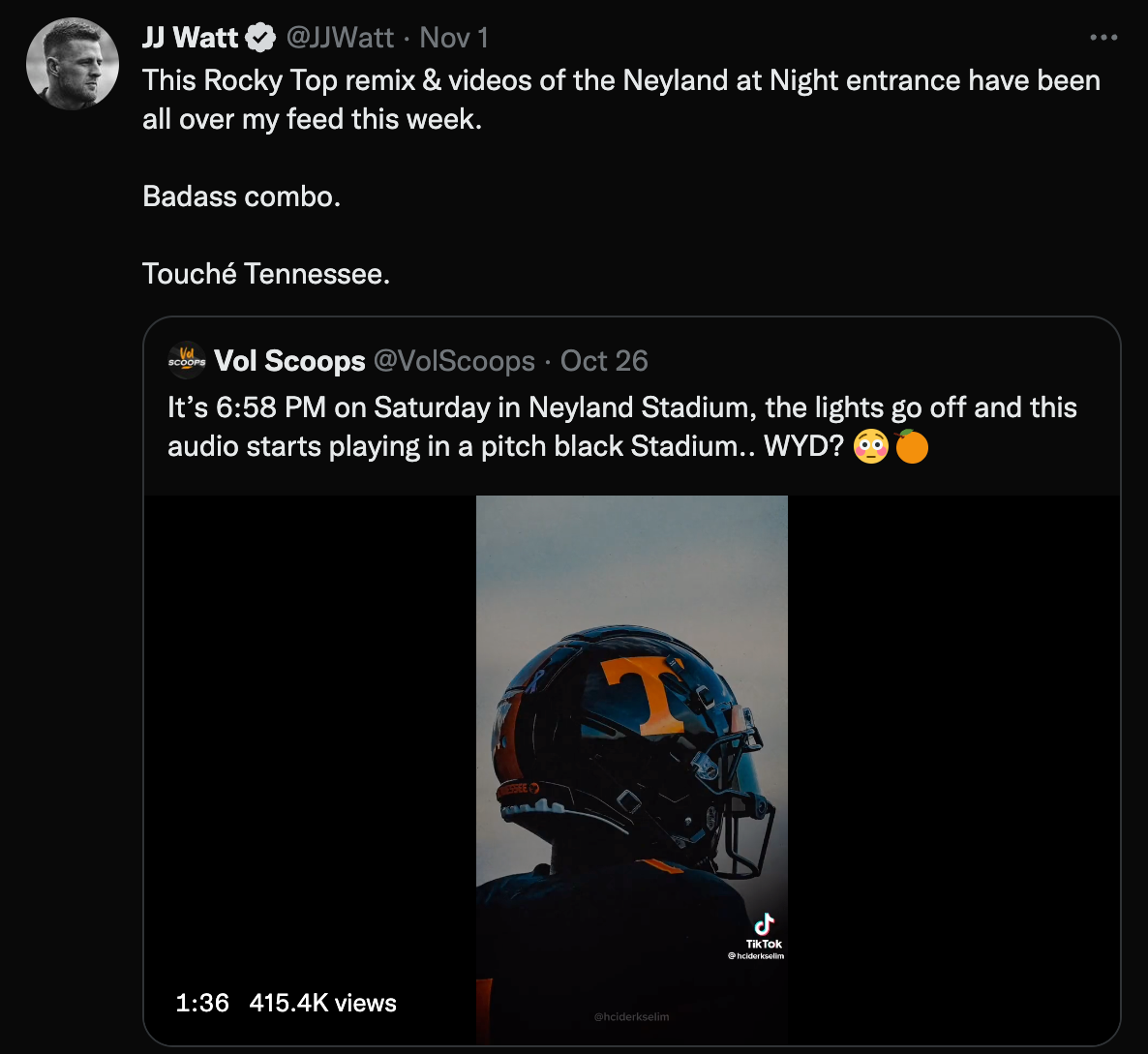Open the Oct 26 quoted tweet timestamp

(604, 361)
